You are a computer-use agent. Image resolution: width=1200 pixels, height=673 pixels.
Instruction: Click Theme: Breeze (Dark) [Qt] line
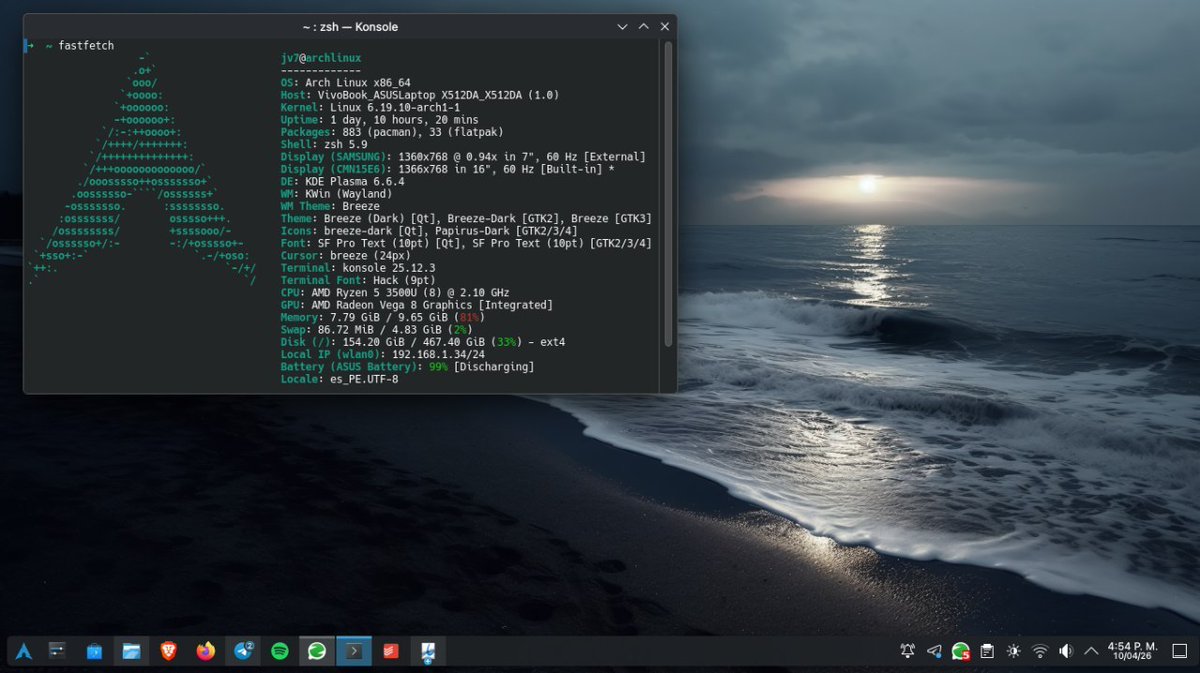(466, 218)
